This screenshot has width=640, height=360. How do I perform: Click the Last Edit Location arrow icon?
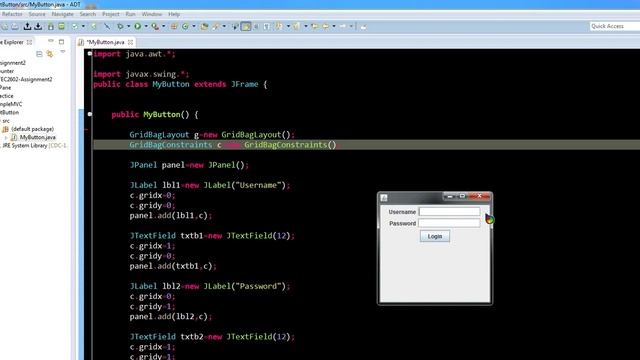click(x=315, y=26)
